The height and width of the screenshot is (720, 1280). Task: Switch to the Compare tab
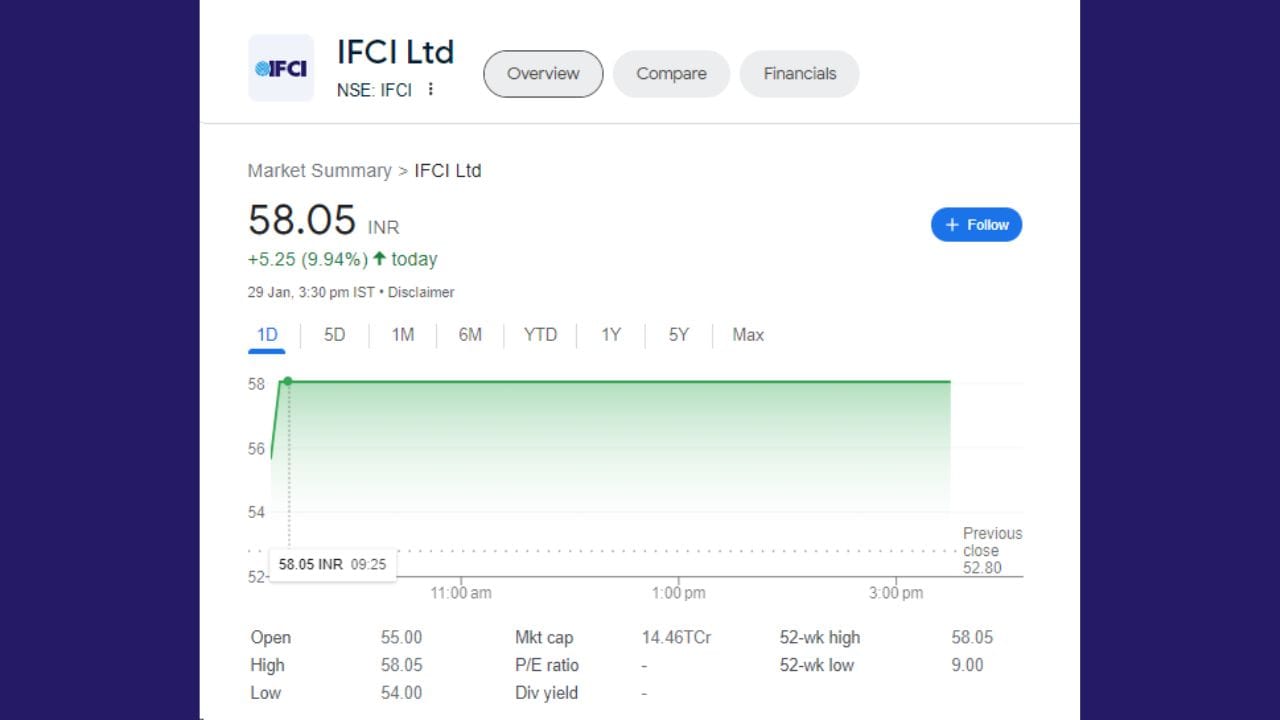pyautogui.click(x=671, y=73)
